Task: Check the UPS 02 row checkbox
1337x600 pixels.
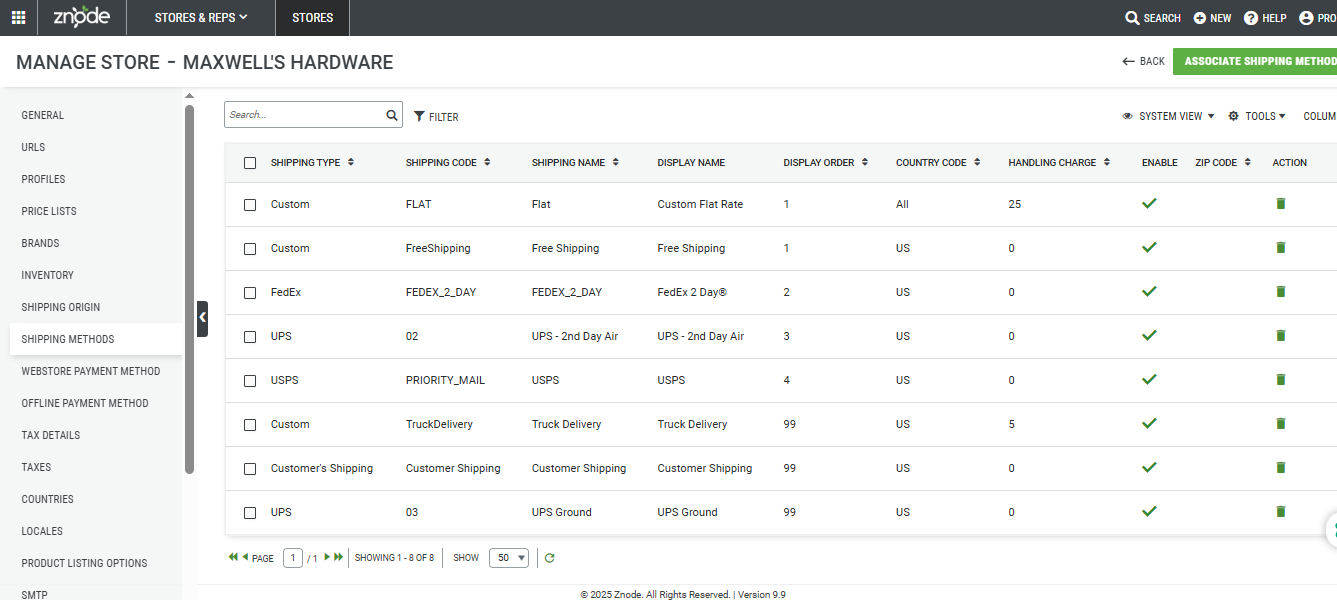Action: click(x=250, y=337)
